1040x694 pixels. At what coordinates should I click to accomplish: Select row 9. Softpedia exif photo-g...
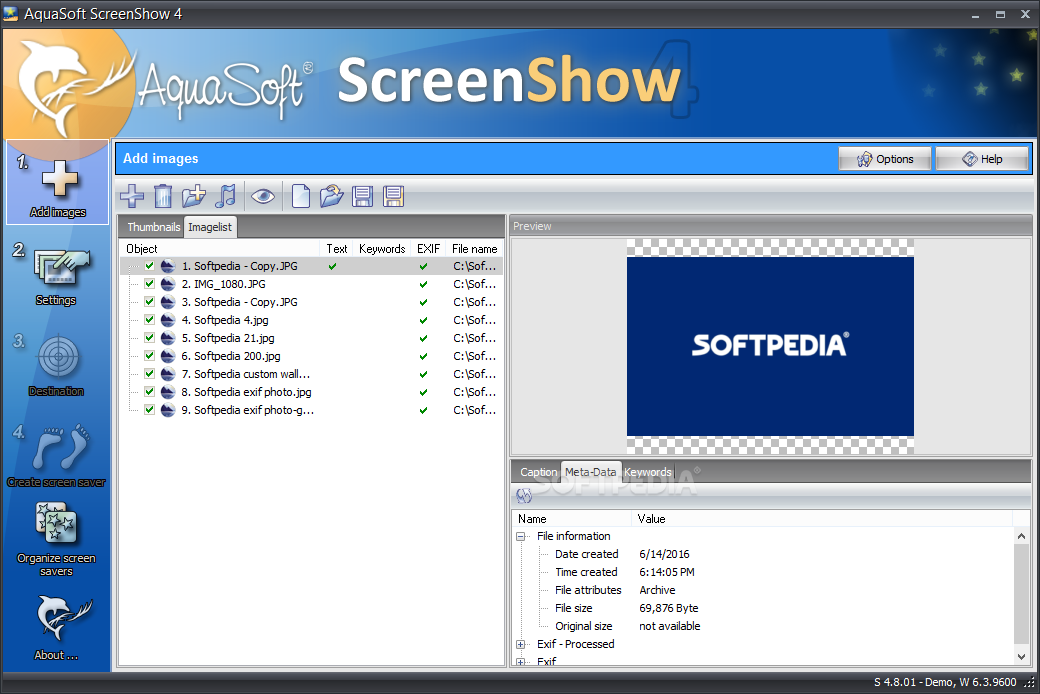point(311,410)
